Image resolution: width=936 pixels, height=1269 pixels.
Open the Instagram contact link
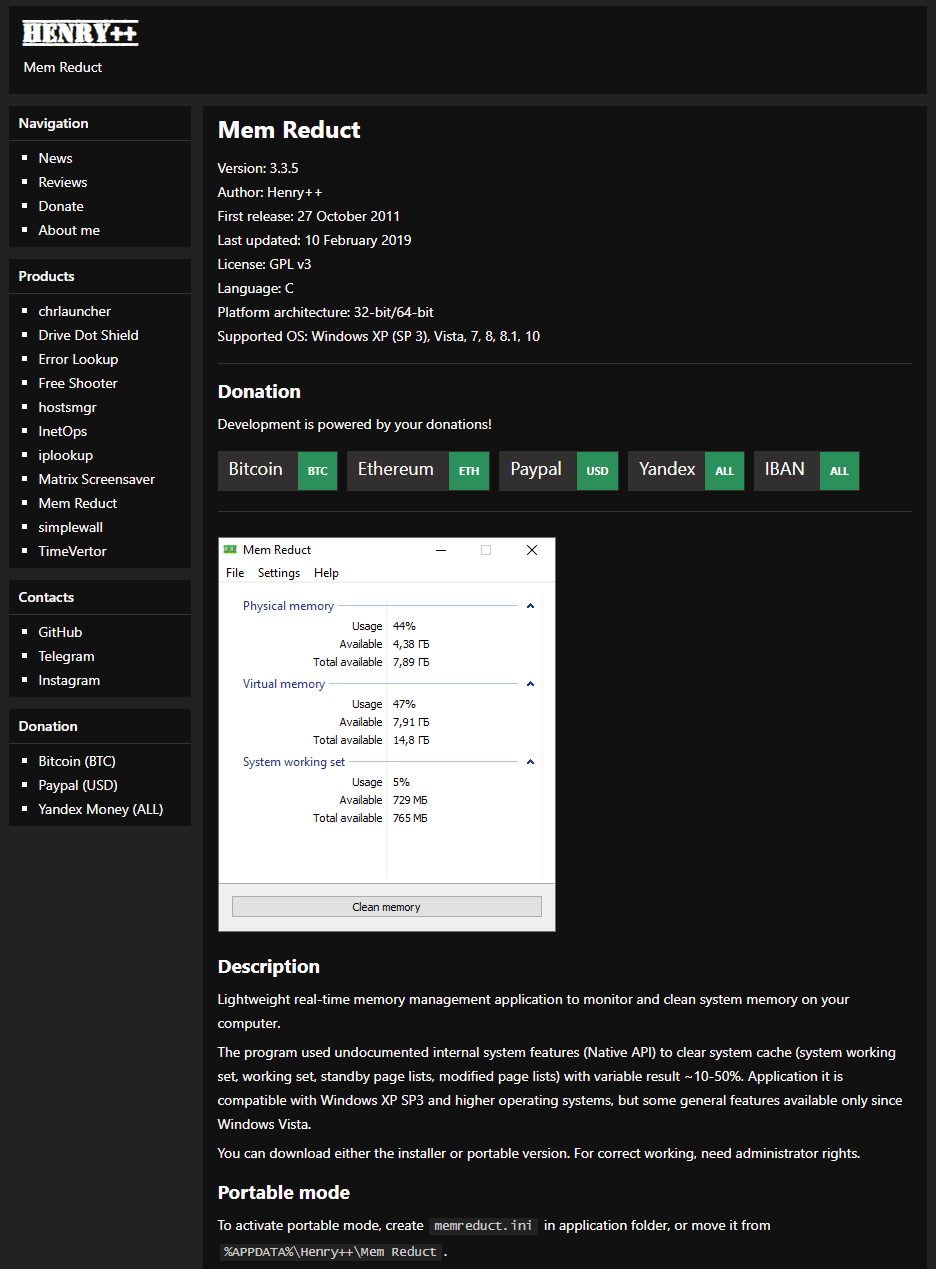69,680
